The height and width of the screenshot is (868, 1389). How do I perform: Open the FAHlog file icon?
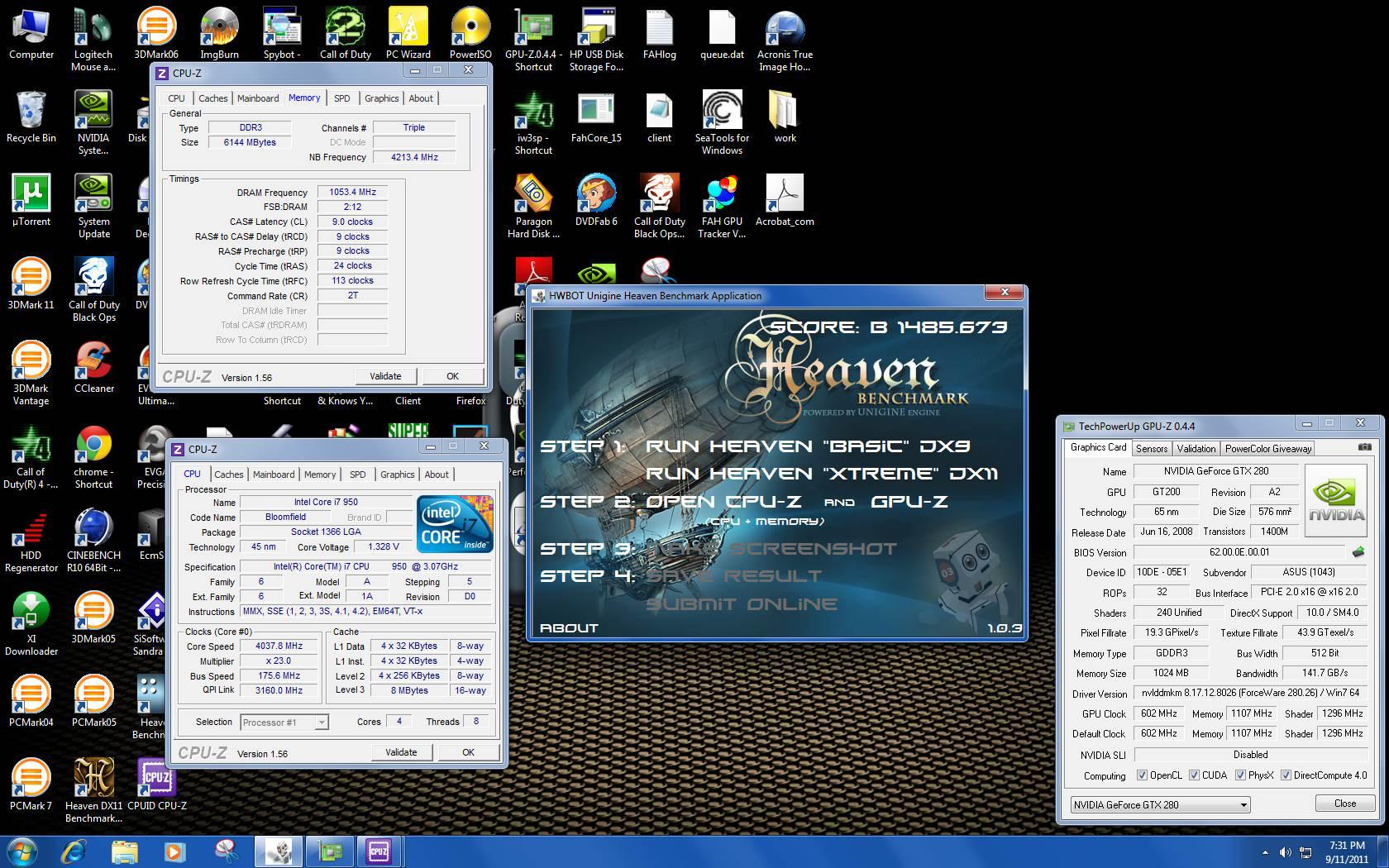click(659, 34)
